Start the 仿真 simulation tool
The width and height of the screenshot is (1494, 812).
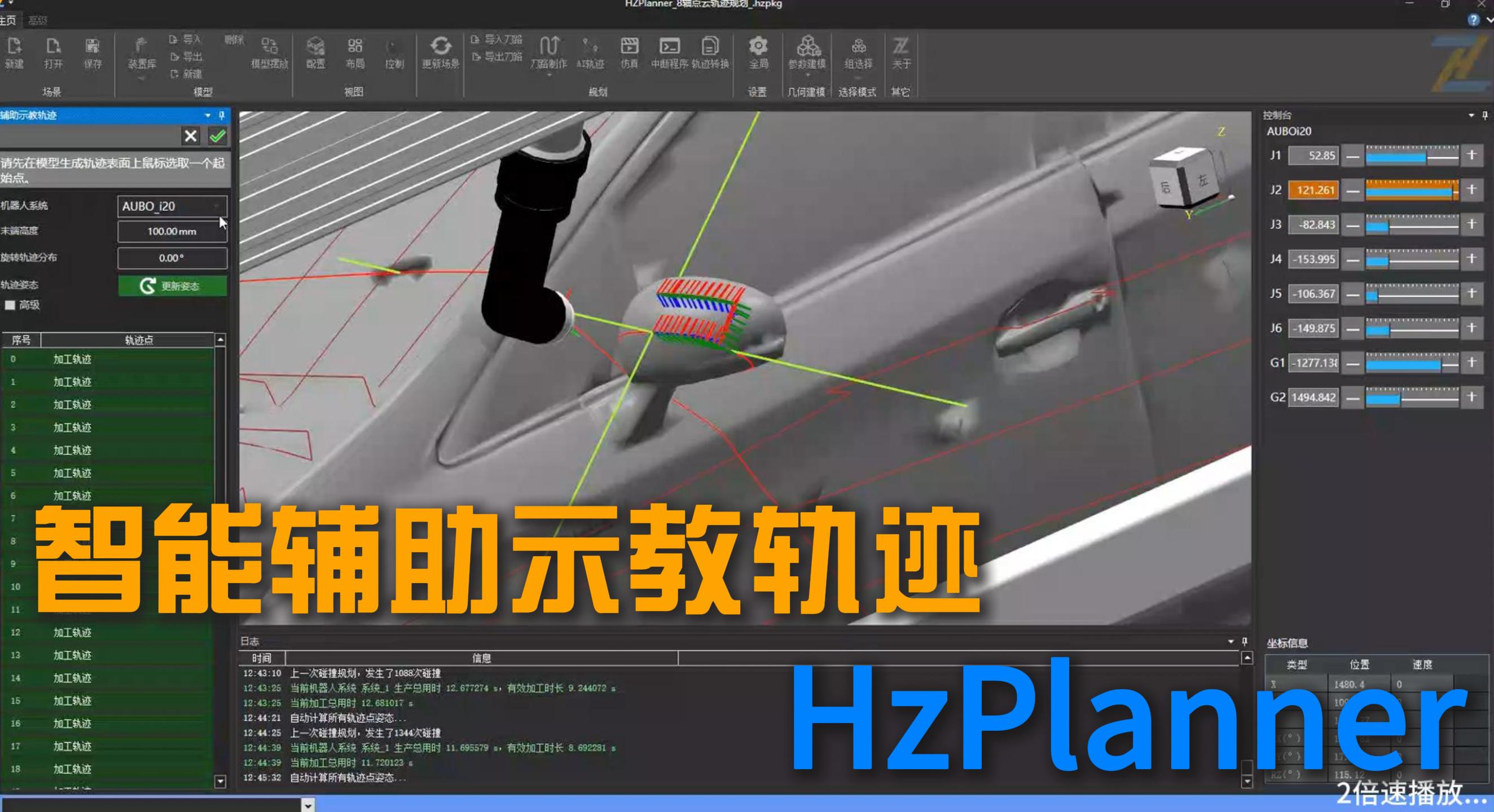click(630, 55)
